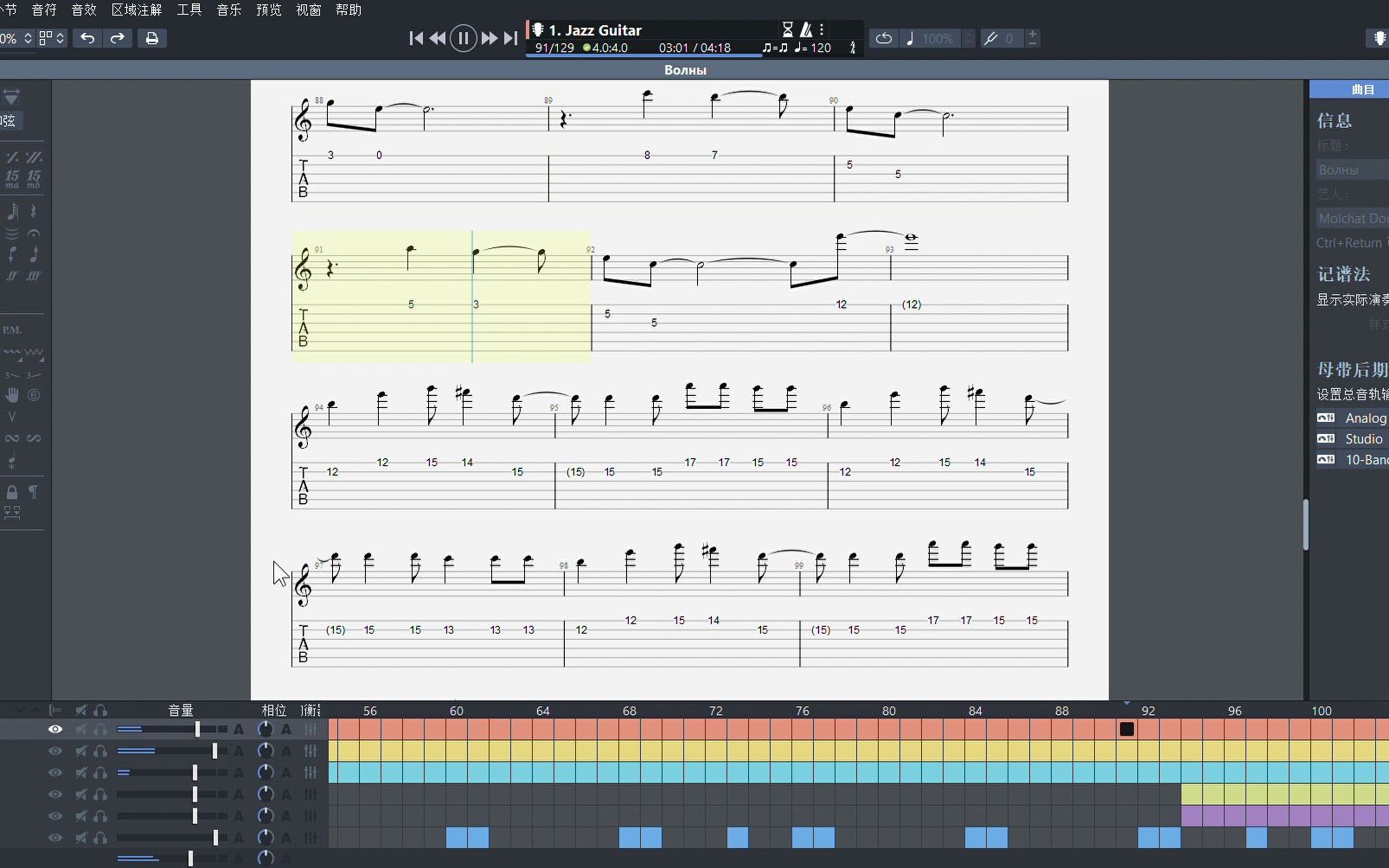Rewind to the previous bar

click(x=438, y=38)
